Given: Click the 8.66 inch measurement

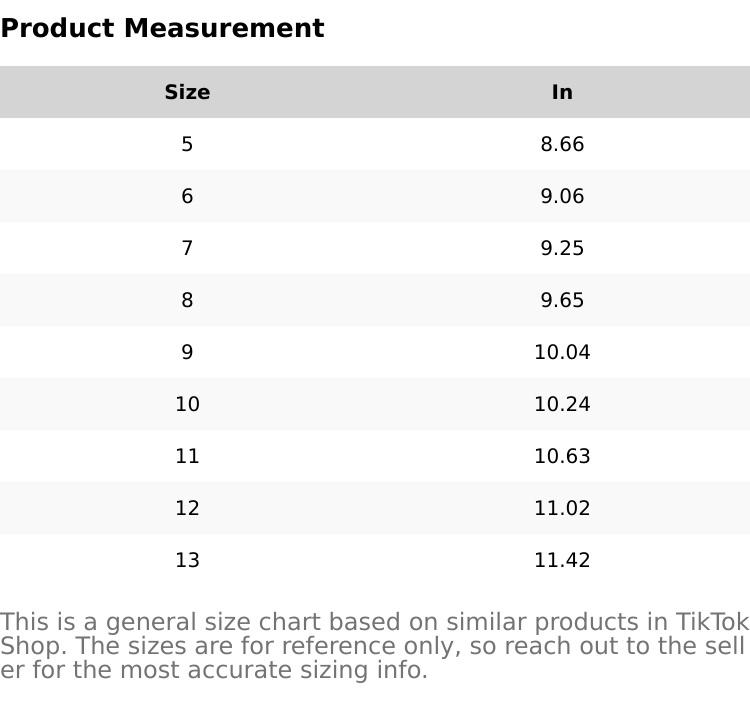Looking at the screenshot, I should pos(562,144).
